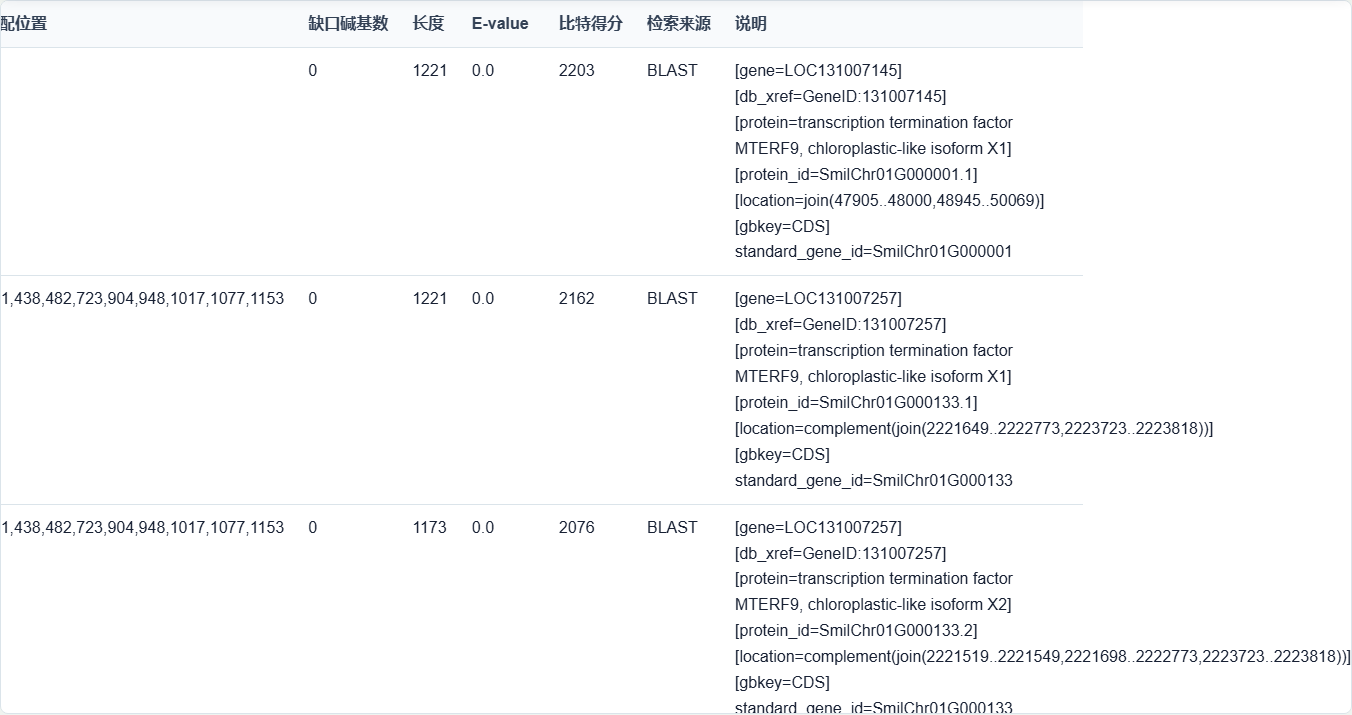1352x715 pixels.
Task: Click gap bases 0 in the 2203 score row
Action: click(x=313, y=71)
